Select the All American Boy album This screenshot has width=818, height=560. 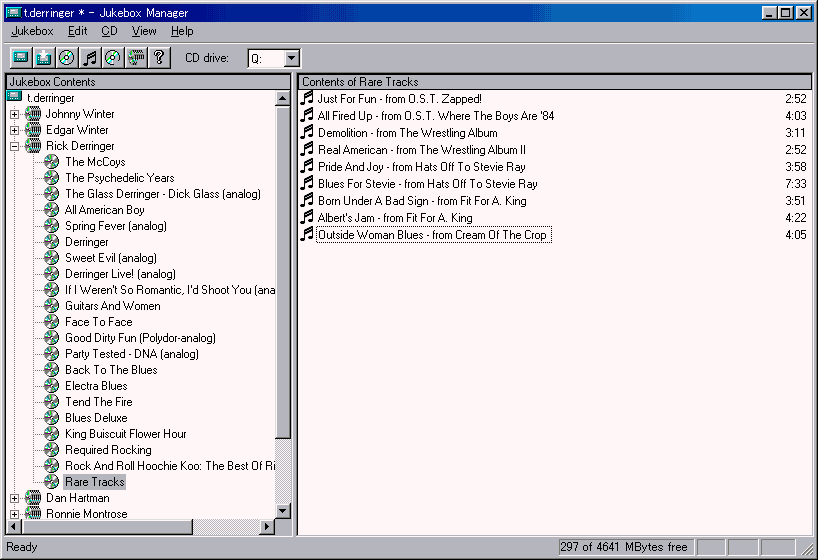(x=104, y=210)
